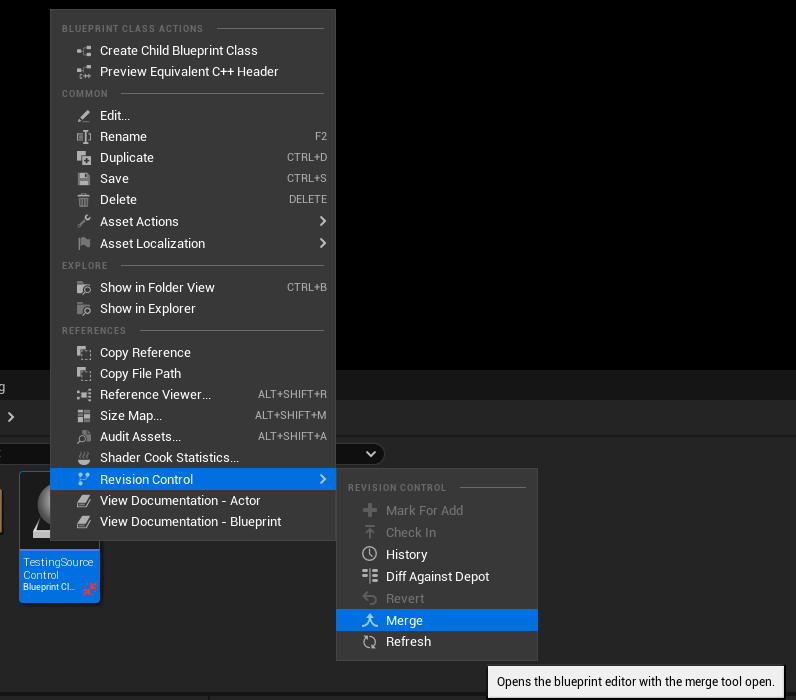
Task: Click the trash icon beside Delete
Action: pyautogui.click(x=84, y=200)
